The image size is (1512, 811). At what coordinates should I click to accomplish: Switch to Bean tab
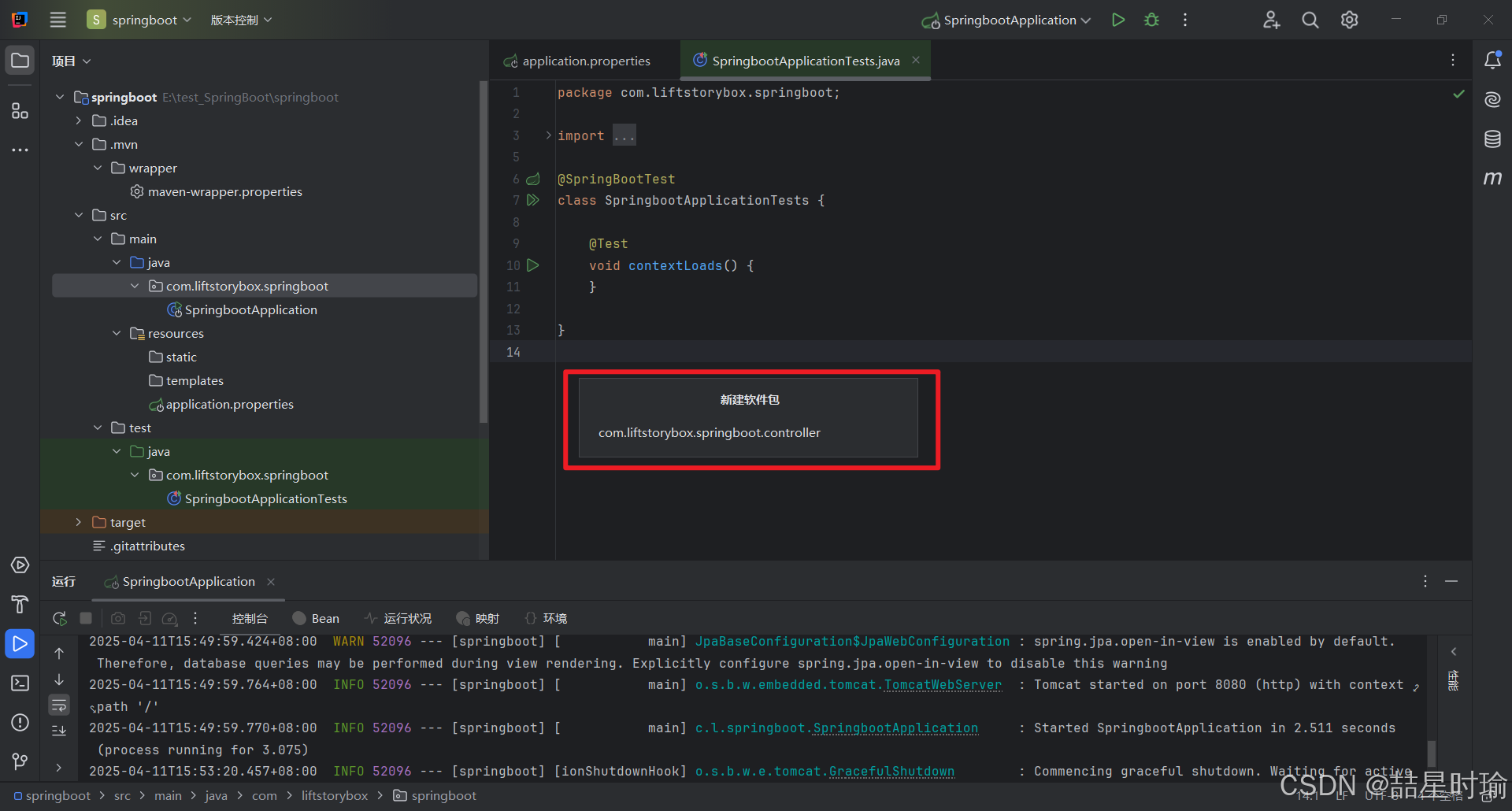[316, 618]
